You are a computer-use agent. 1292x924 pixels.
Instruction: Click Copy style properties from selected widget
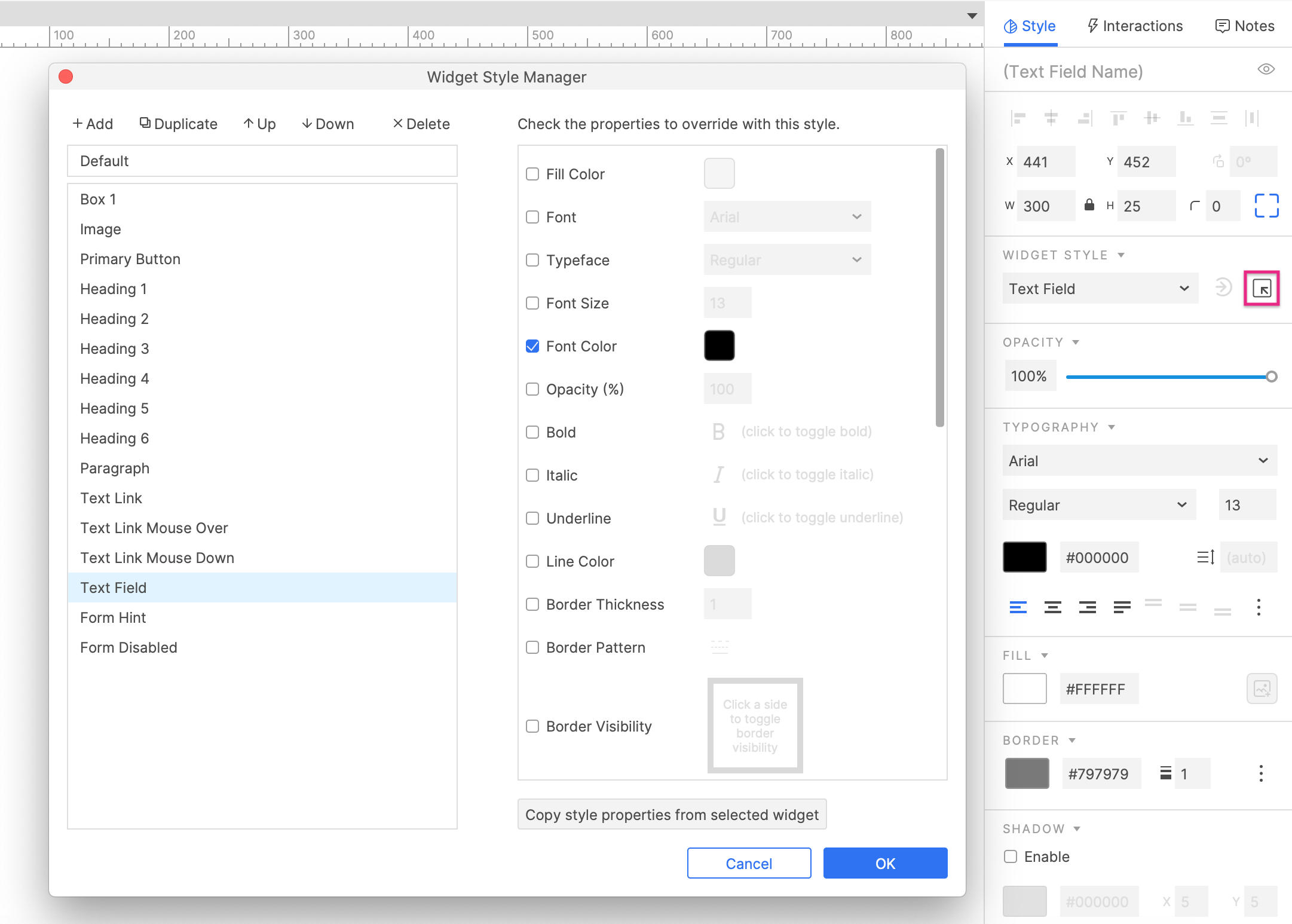click(672, 814)
